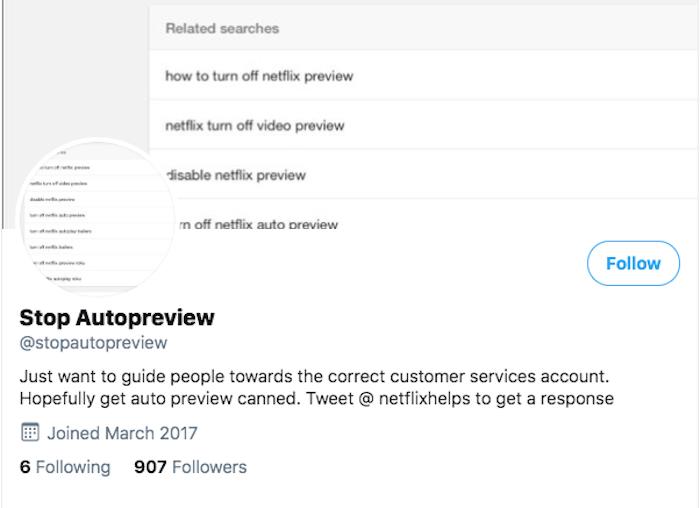Click the word Following
Viewport: 700px width, 508px height.
click(x=73, y=467)
